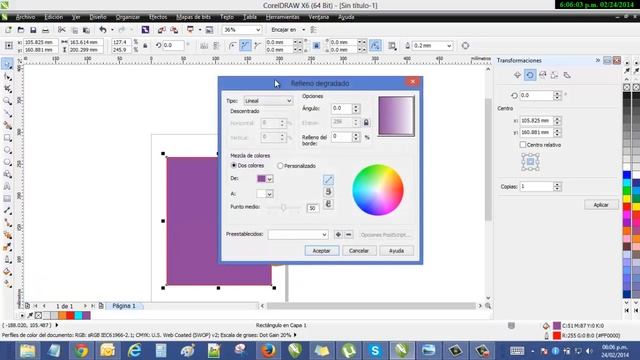Click the Open file folder icon
Image resolution: width=640 pixels, height=360 pixels.
[21, 30]
